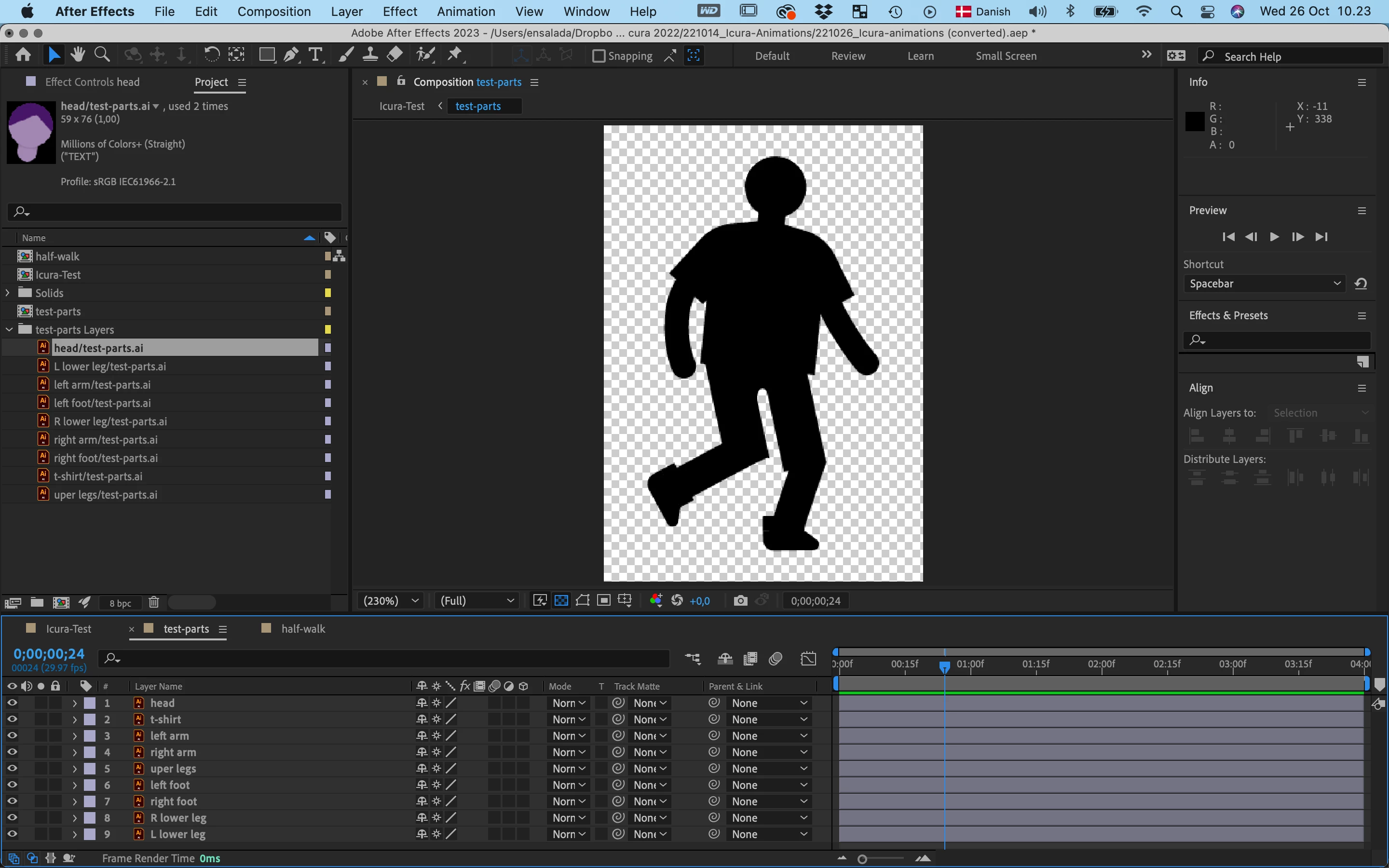Toggle the transparency grid button
Image resolution: width=1389 pixels, height=868 pixels.
561,600
